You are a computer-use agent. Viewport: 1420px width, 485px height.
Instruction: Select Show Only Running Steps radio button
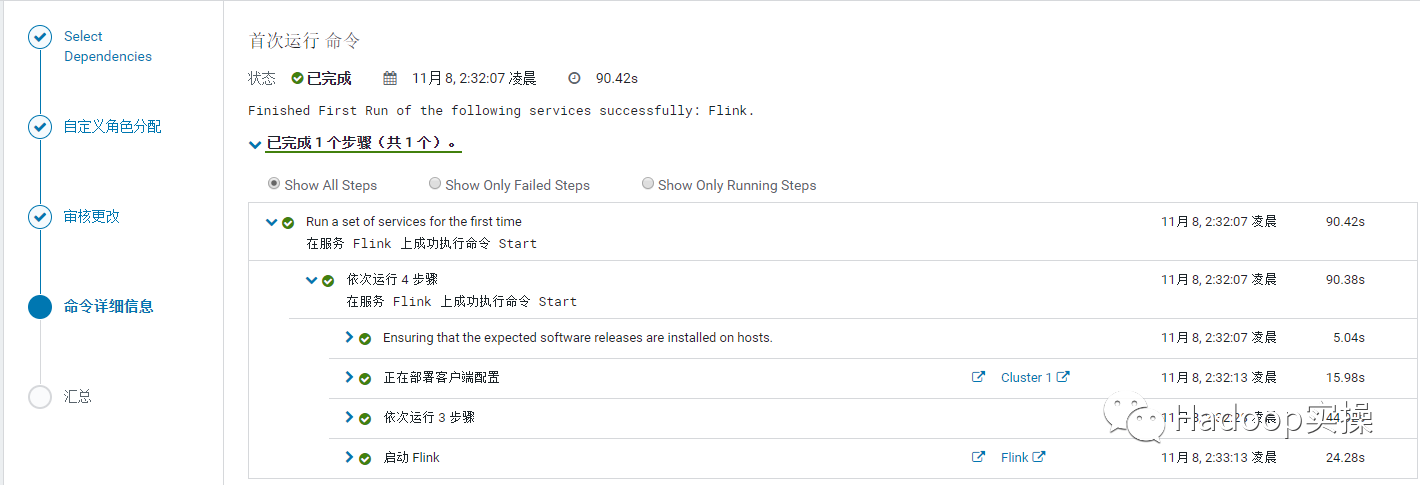coord(648,184)
